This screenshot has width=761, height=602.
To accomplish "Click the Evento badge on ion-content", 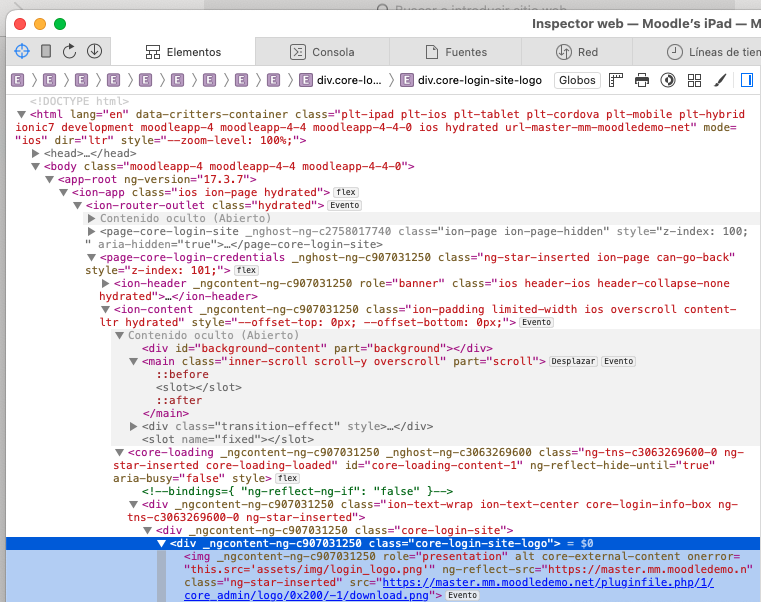I will [536, 322].
